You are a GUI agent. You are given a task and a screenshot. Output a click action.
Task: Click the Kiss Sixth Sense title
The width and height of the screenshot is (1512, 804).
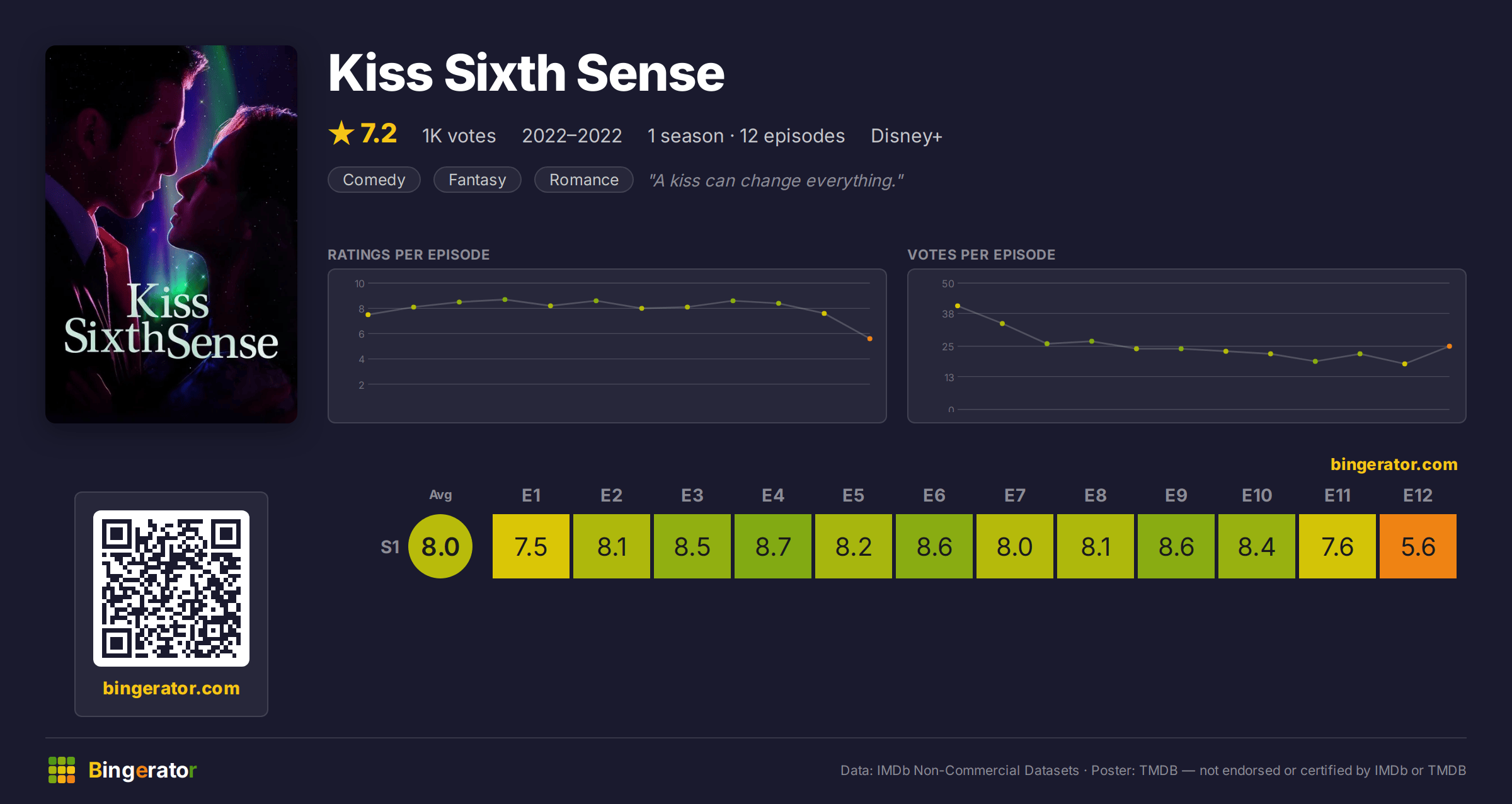527,73
